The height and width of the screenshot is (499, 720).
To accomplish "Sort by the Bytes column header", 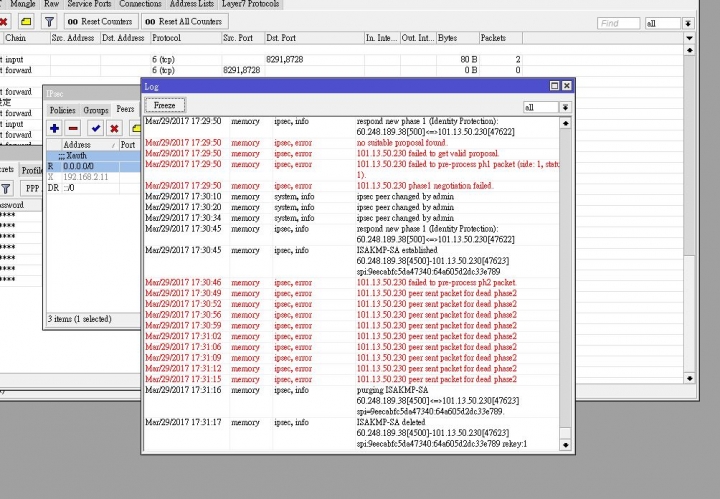I will (x=457, y=38).
